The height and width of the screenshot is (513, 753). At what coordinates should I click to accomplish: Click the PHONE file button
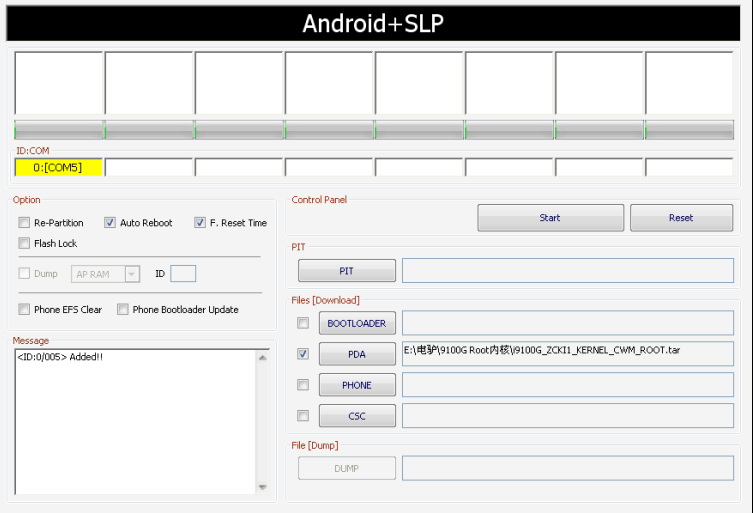click(357, 385)
